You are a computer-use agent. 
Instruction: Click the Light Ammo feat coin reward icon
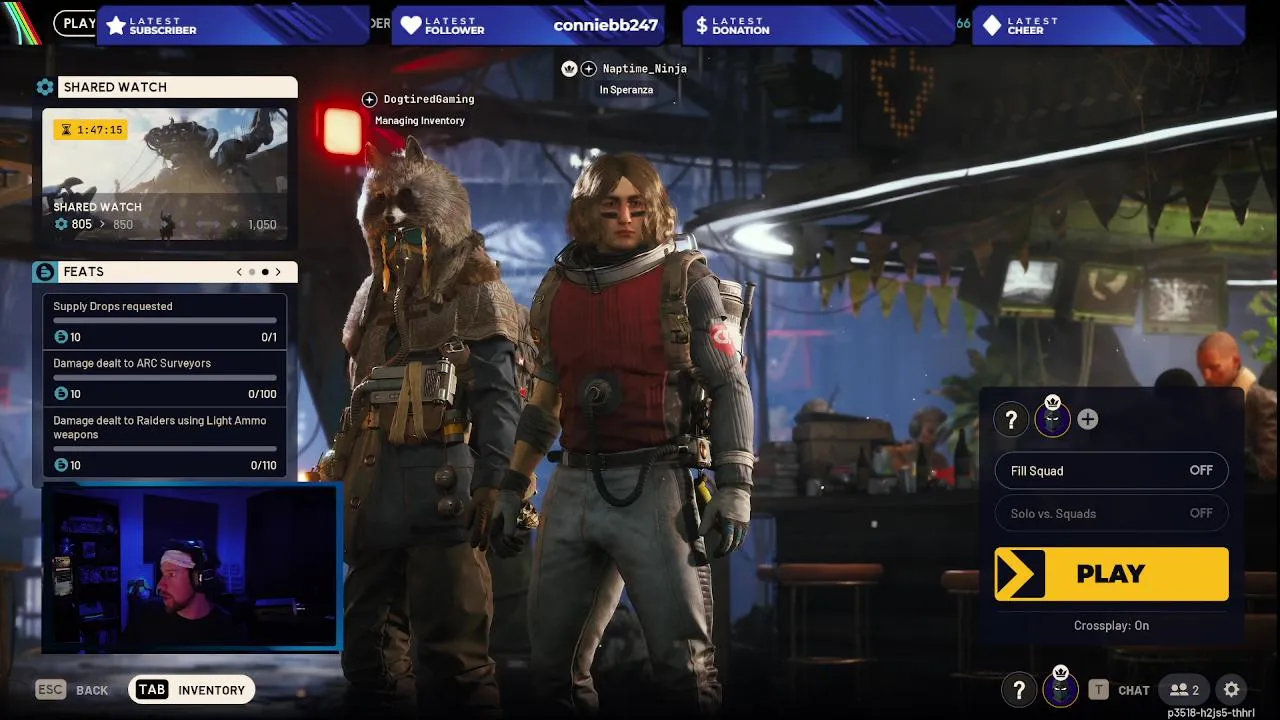[61, 465]
